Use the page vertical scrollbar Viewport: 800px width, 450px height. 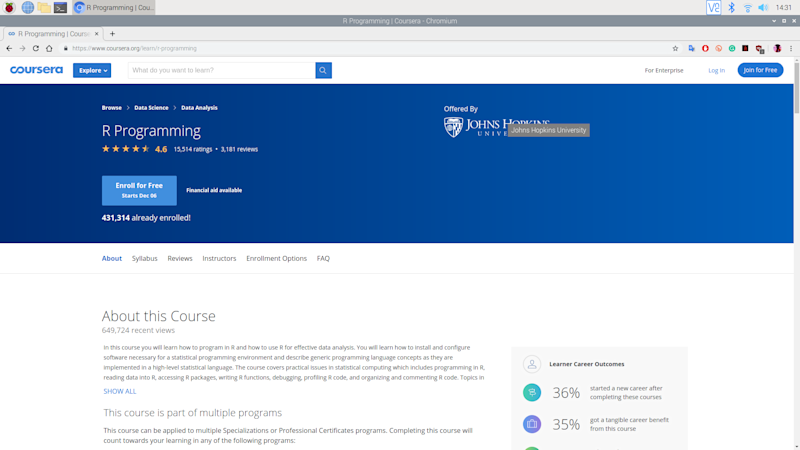pyautogui.click(x=796, y=88)
